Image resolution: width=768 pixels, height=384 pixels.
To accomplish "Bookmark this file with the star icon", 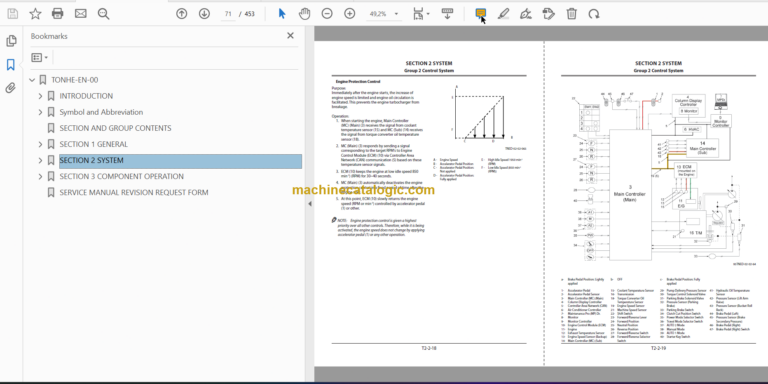I will 35,14.
